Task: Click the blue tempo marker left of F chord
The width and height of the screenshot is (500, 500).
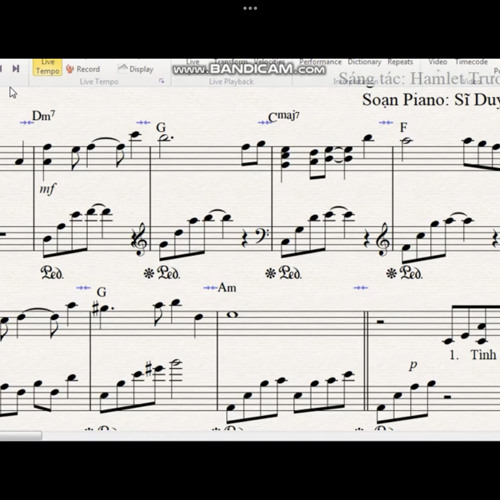Action: [x=386, y=123]
